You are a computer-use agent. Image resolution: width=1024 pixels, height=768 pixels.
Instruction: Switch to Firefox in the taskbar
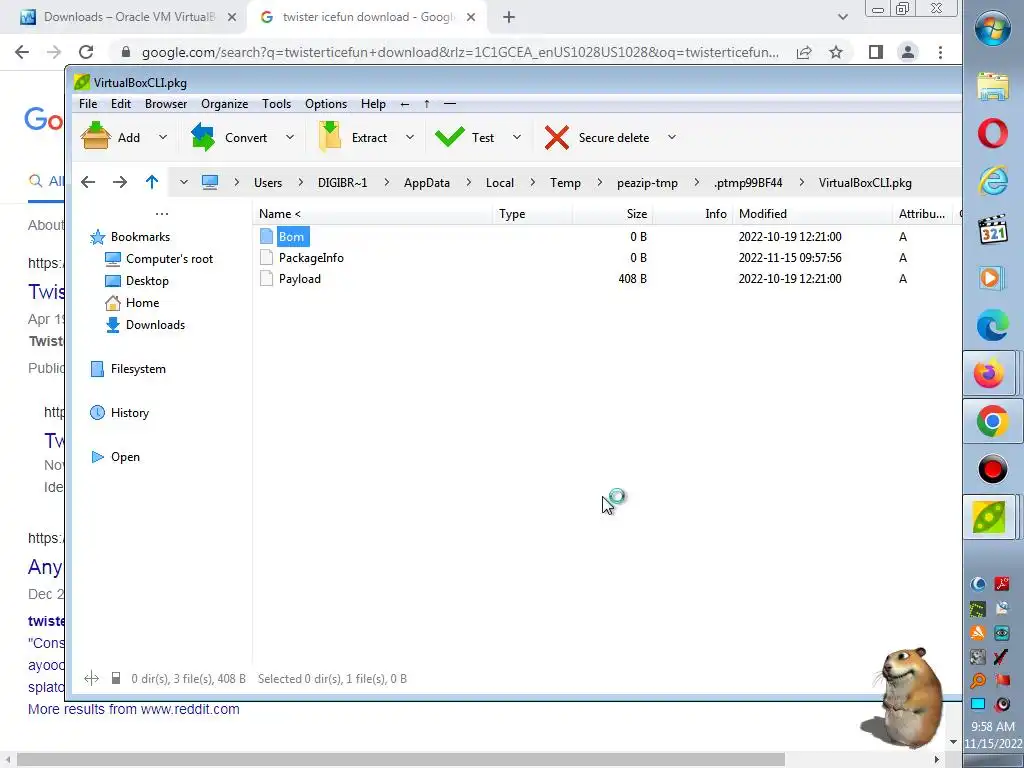point(989,374)
